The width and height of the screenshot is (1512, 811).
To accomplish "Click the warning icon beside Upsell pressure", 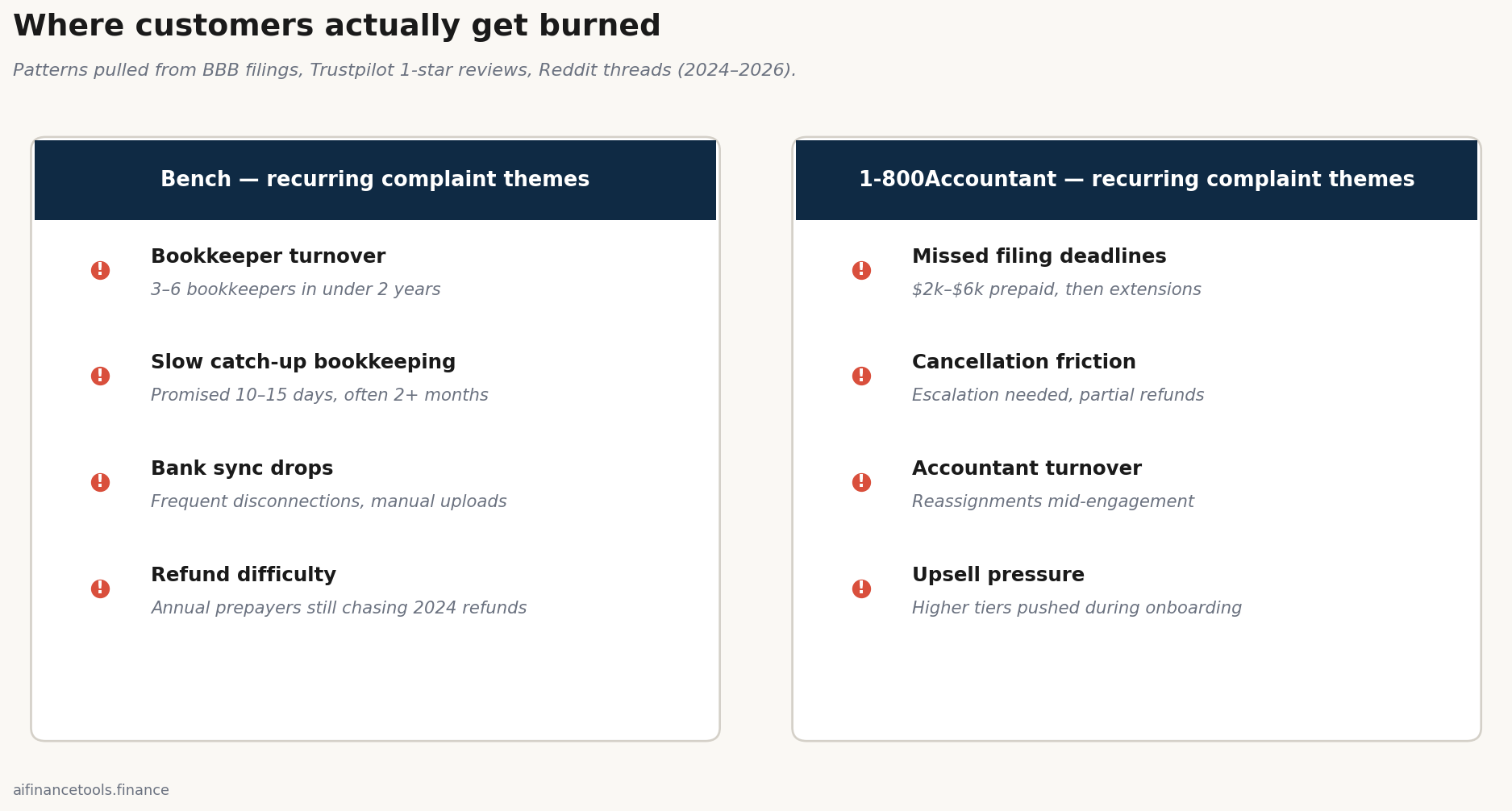I will 861,589.
